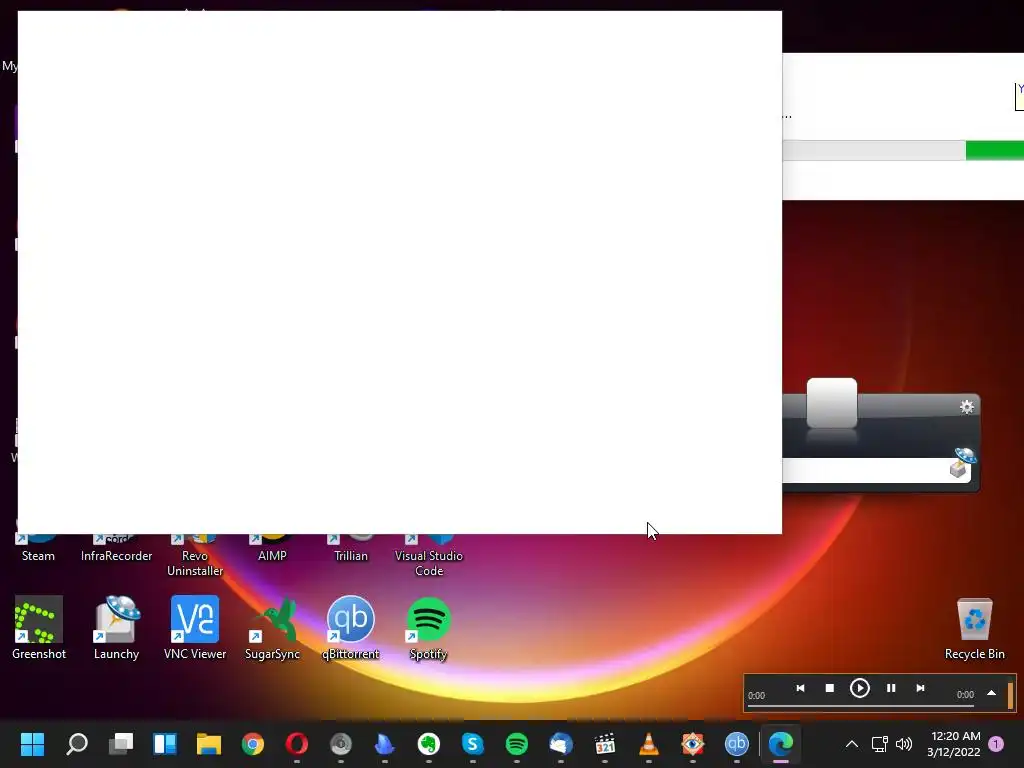Select the Visual Studio Code shortcut label
Viewport: 1024px width, 768px height.
pos(428,563)
